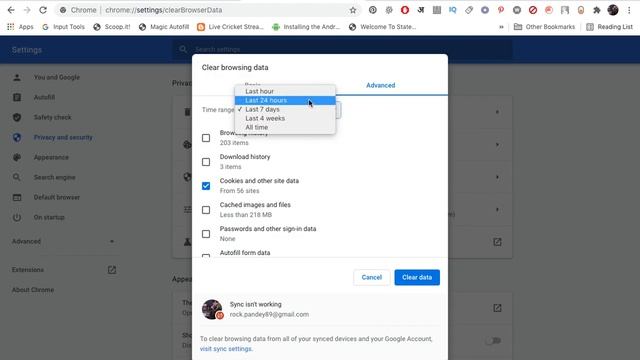
Task: Open the Extensions puzzle piece menu
Action: coord(597,10)
